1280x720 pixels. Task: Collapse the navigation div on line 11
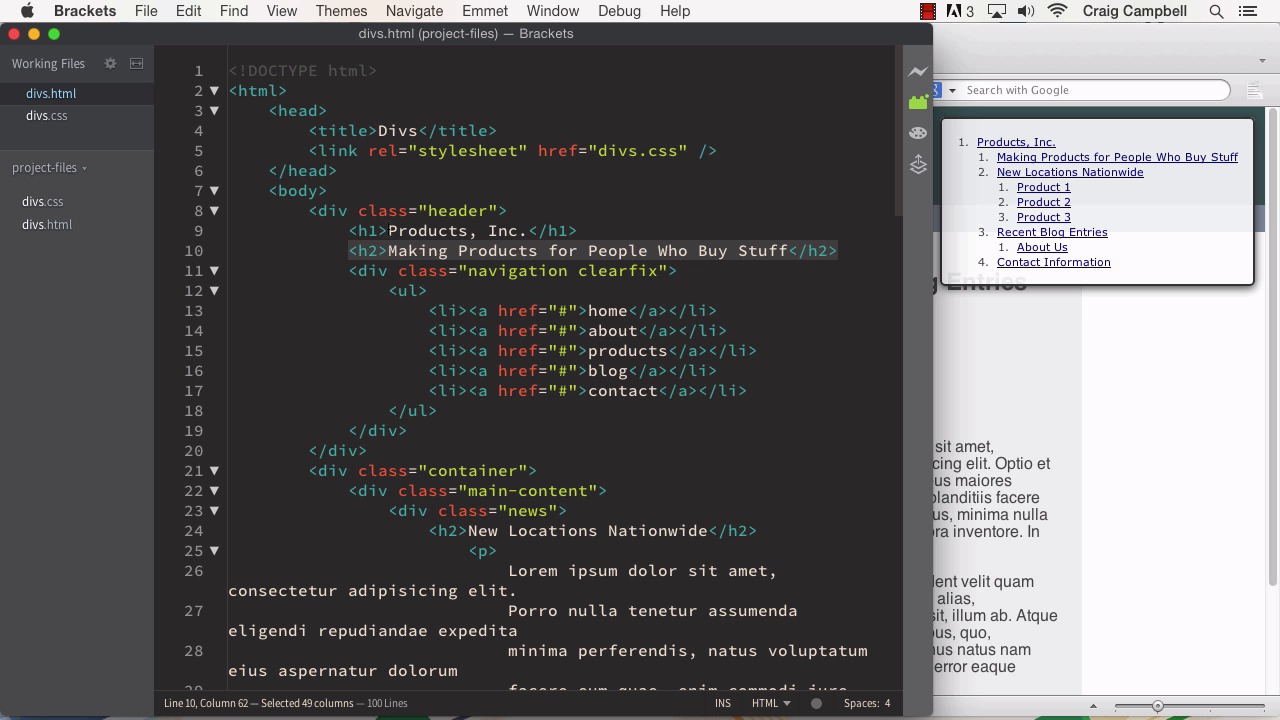pos(214,271)
